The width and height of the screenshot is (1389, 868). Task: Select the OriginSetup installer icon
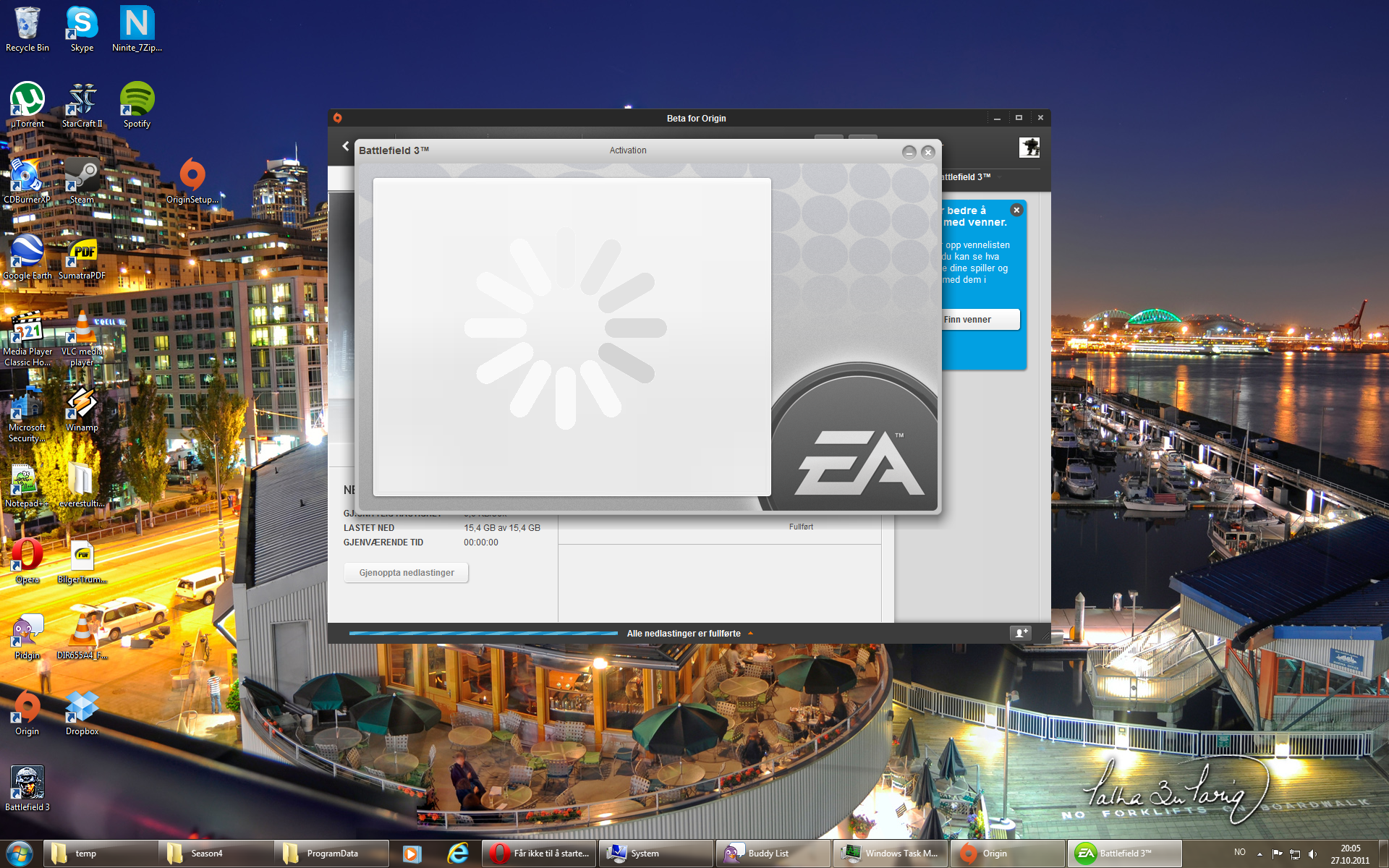click(x=192, y=181)
